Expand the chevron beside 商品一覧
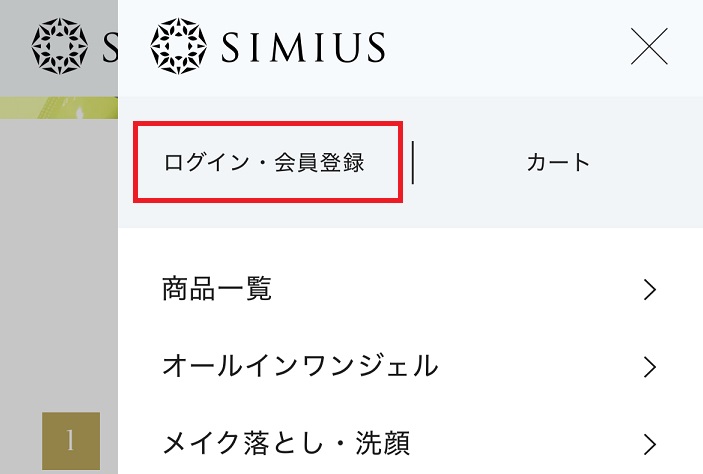 click(650, 290)
